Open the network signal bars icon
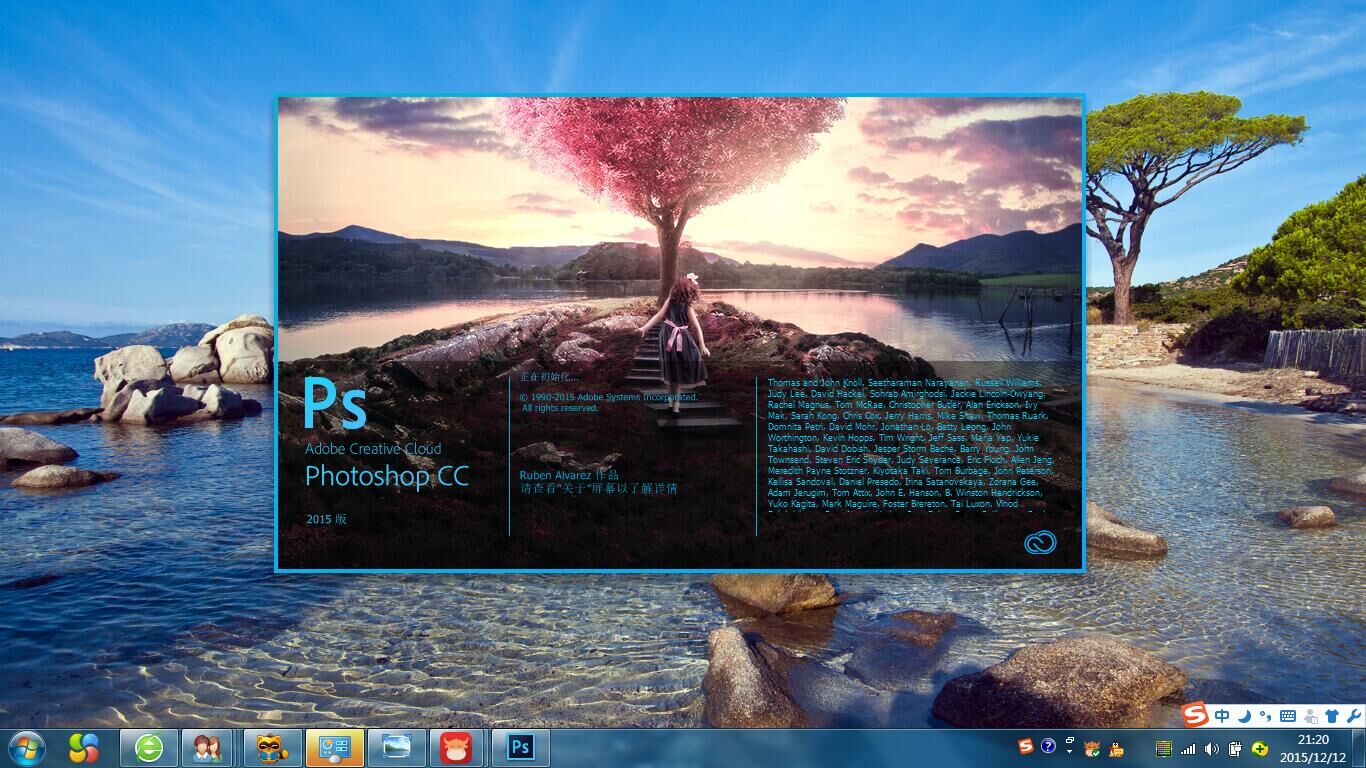 [1188, 748]
